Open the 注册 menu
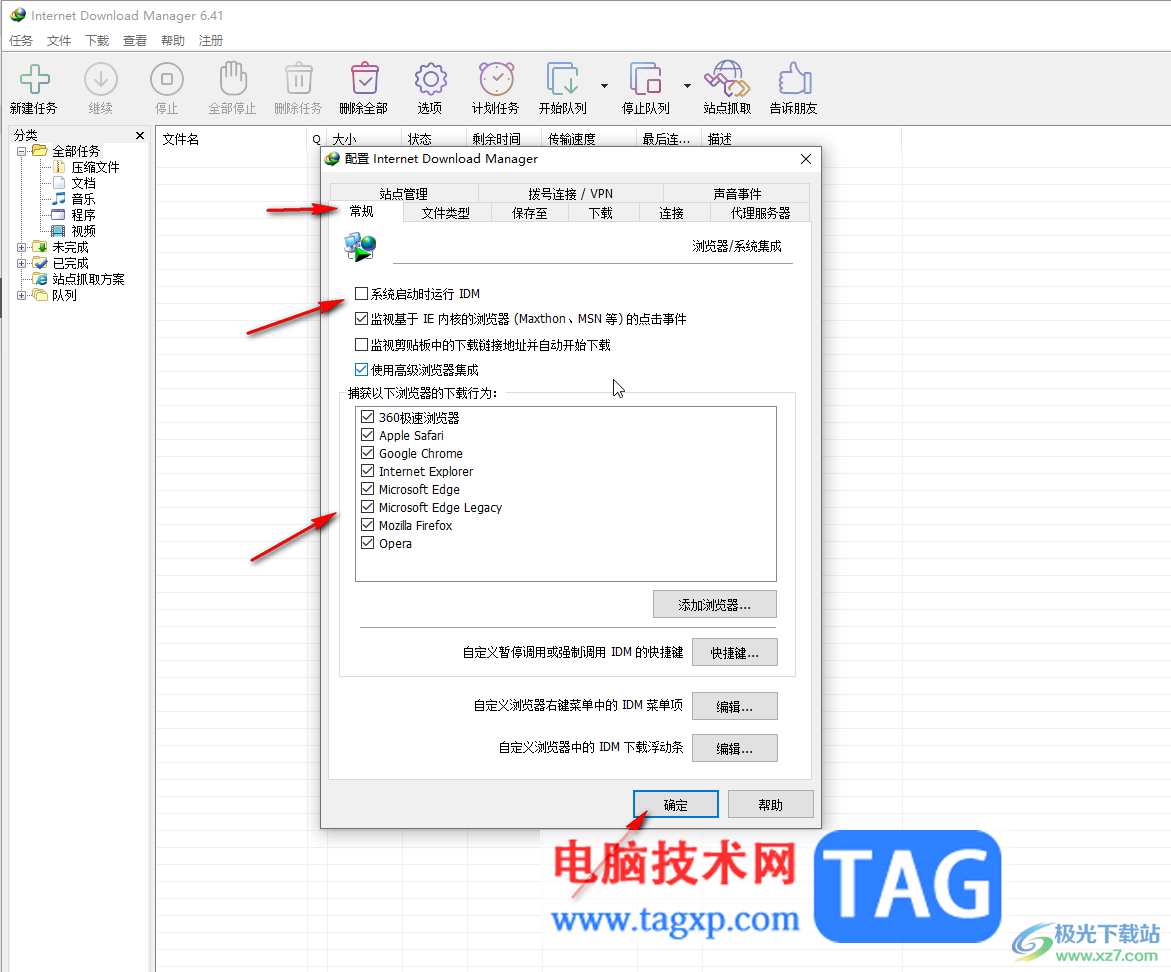Viewport: 1171px width, 972px height. 211,40
